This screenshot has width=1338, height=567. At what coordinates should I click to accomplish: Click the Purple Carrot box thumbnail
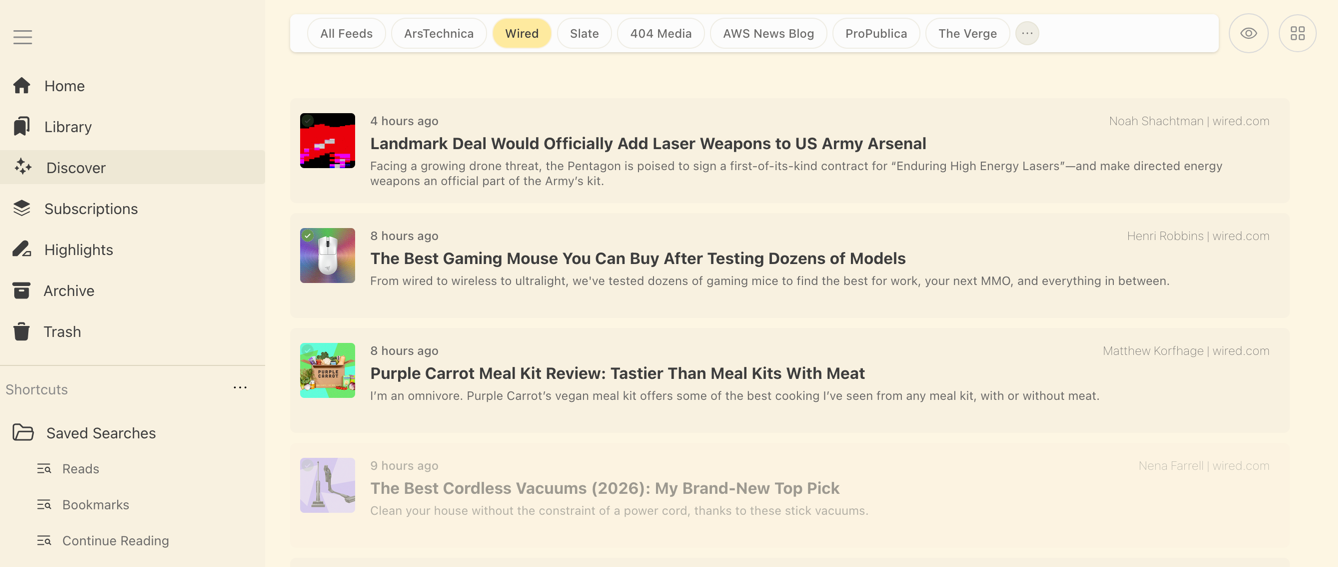point(327,370)
